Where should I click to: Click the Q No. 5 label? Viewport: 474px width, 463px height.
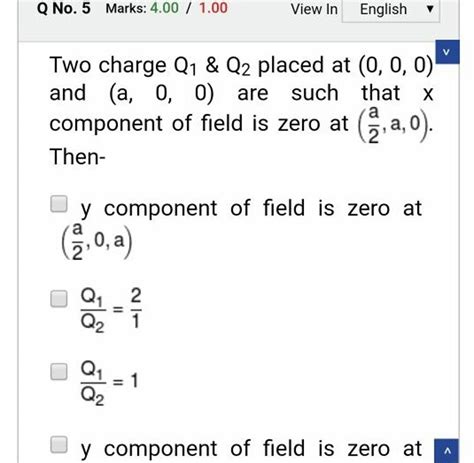(x=64, y=8)
